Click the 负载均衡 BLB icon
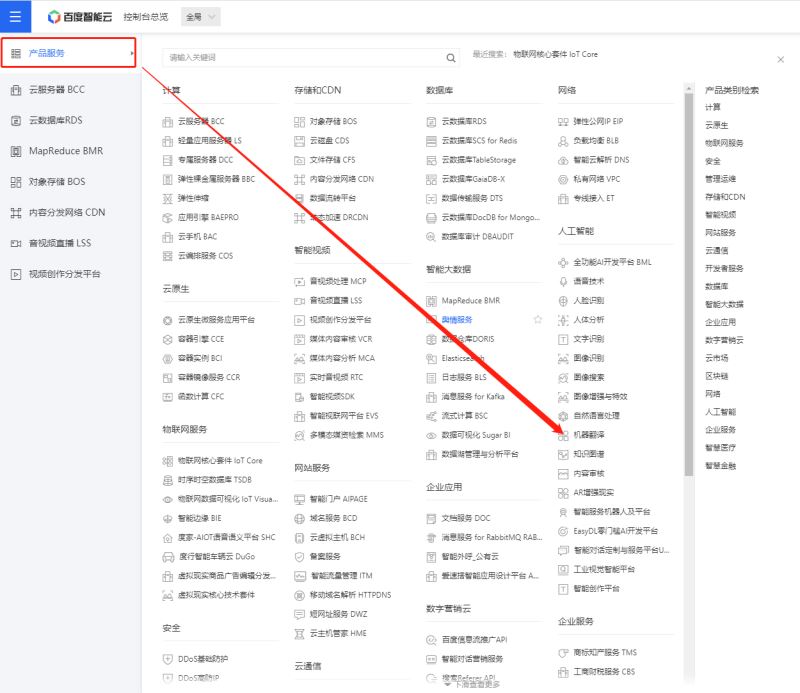 [563, 141]
